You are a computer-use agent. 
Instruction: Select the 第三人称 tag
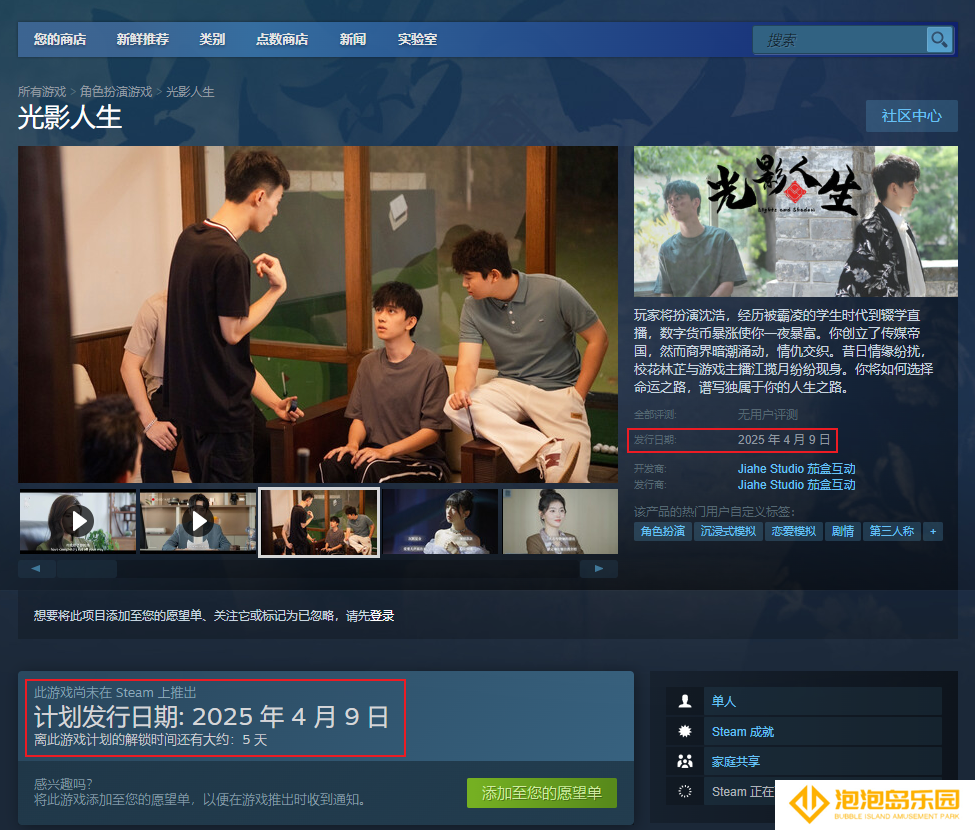click(x=892, y=532)
